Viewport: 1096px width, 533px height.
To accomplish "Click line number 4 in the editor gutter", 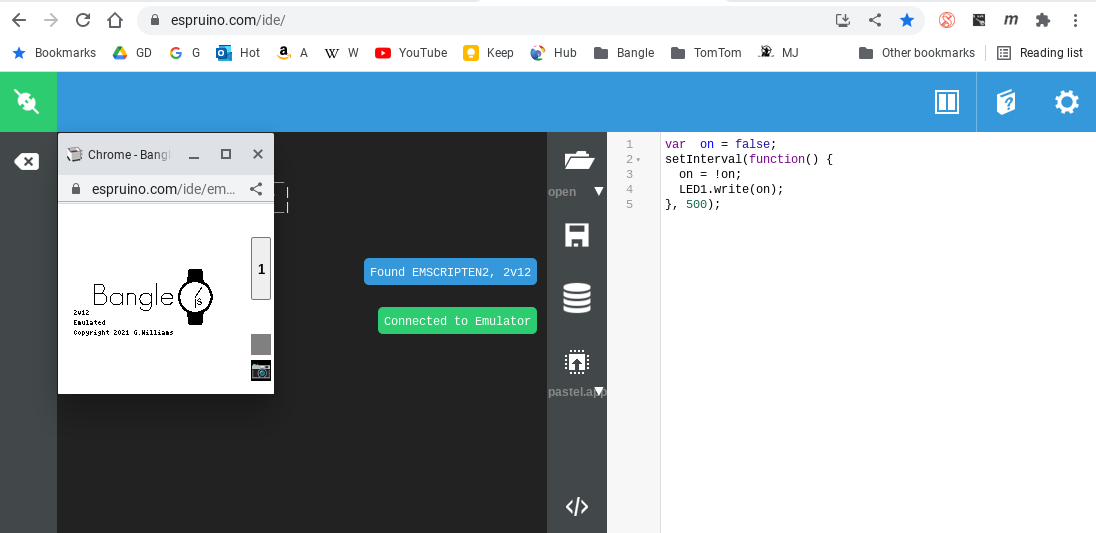I will 629,189.
